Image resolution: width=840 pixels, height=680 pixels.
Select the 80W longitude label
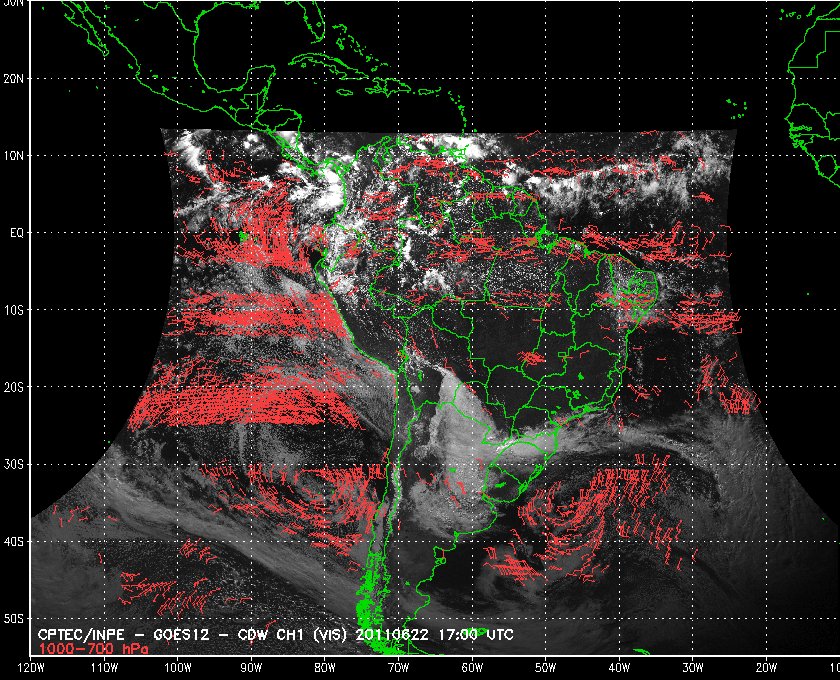(325, 668)
